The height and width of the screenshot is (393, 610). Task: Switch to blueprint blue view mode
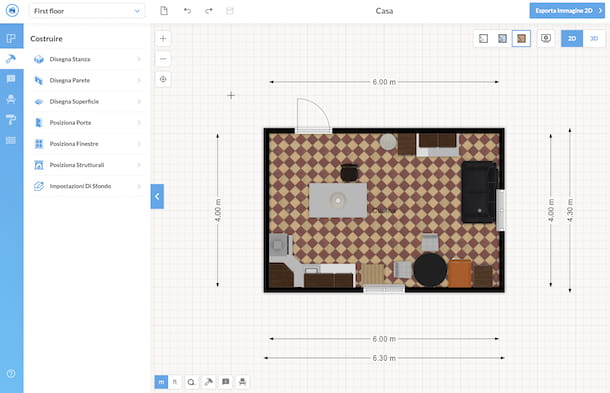[x=502, y=38]
